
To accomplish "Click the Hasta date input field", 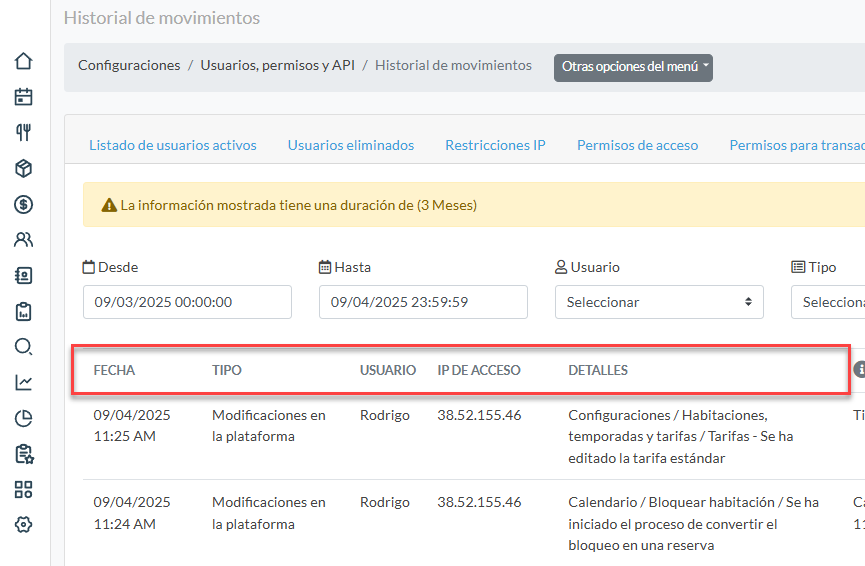I will pyautogui.click(x=423, y=302).
